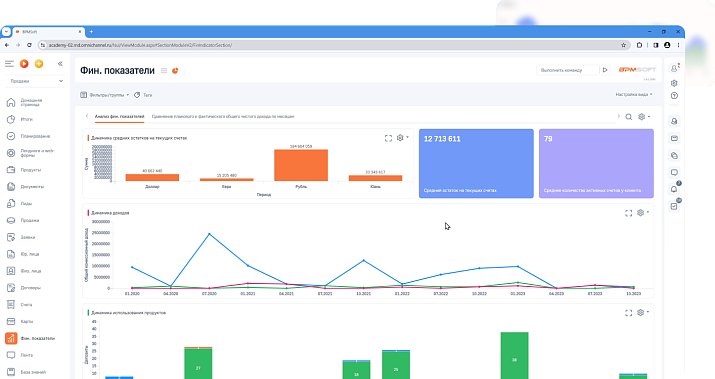Open the notifications bell on the right panel
Viewport: 715px width, 379px height.
674,189
